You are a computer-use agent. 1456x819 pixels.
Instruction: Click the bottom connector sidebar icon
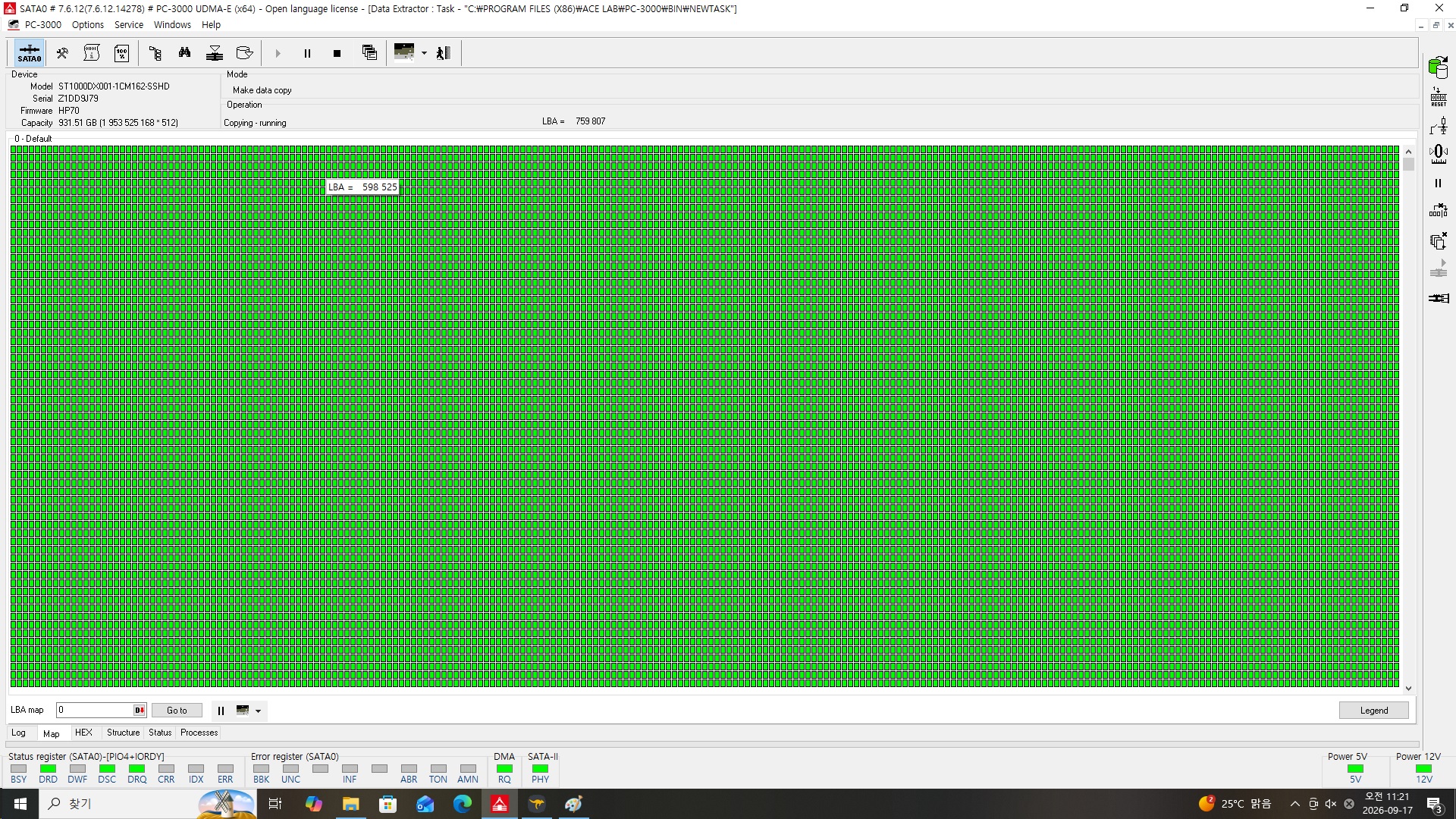pos(1438,298)
